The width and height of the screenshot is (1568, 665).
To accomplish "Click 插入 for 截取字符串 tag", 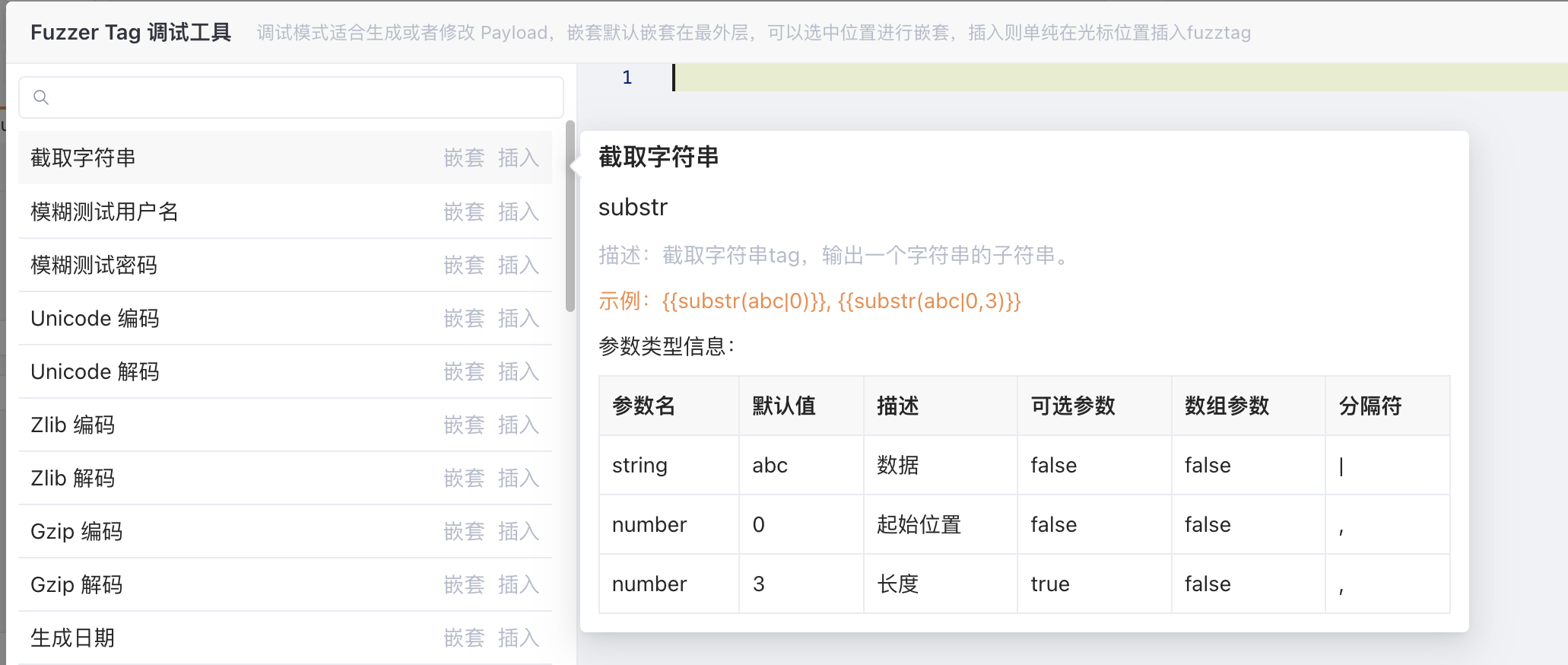I will [518, 158].
